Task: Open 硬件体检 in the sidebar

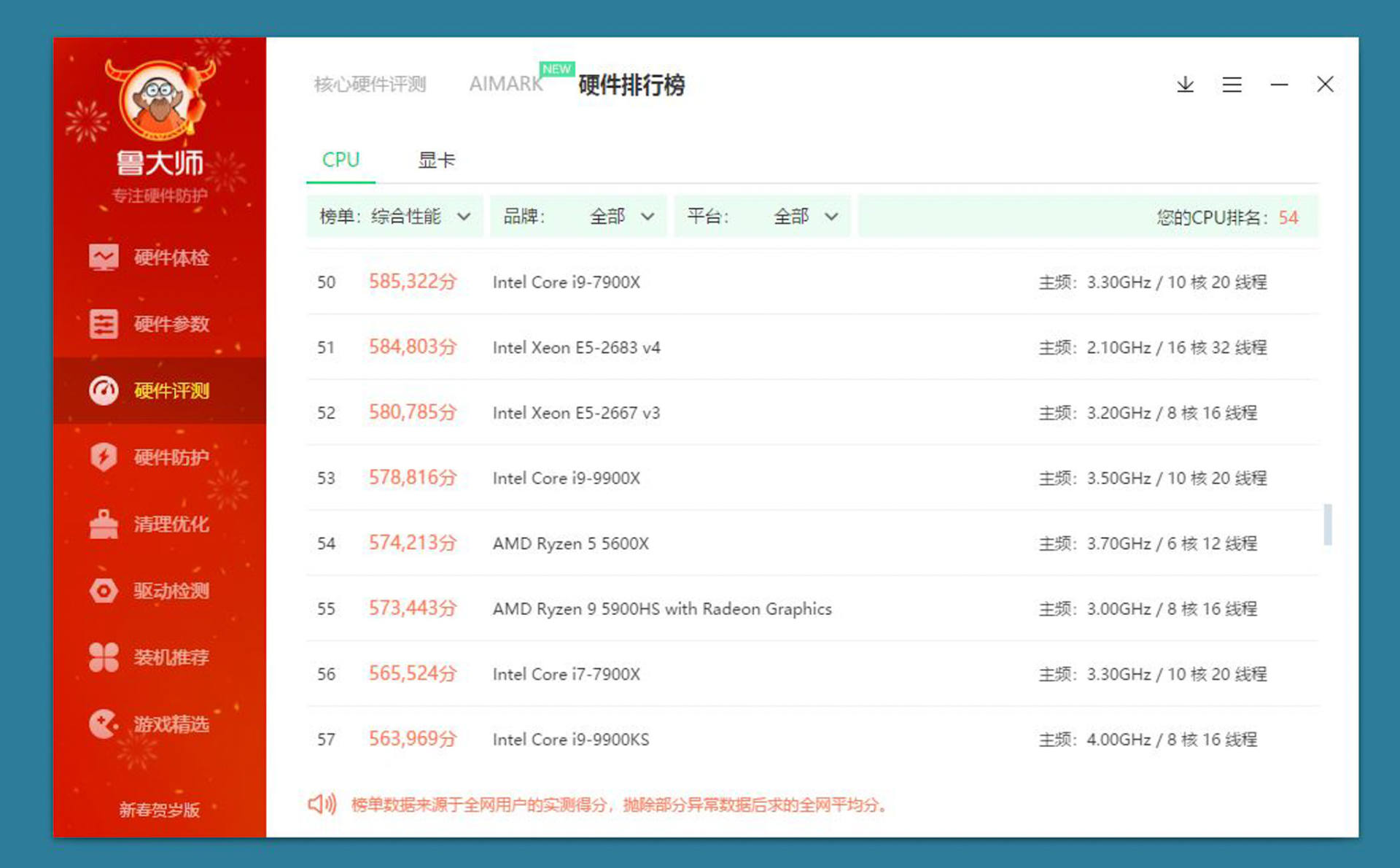Action: pos(160,257)
